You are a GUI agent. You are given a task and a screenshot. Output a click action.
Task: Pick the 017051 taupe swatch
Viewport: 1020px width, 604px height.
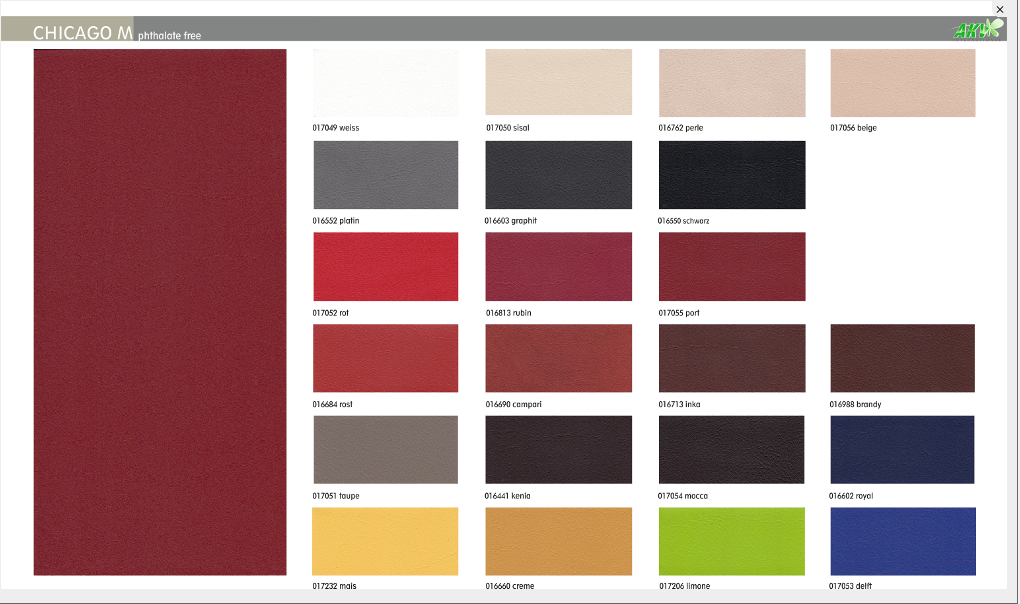point(385,450)
